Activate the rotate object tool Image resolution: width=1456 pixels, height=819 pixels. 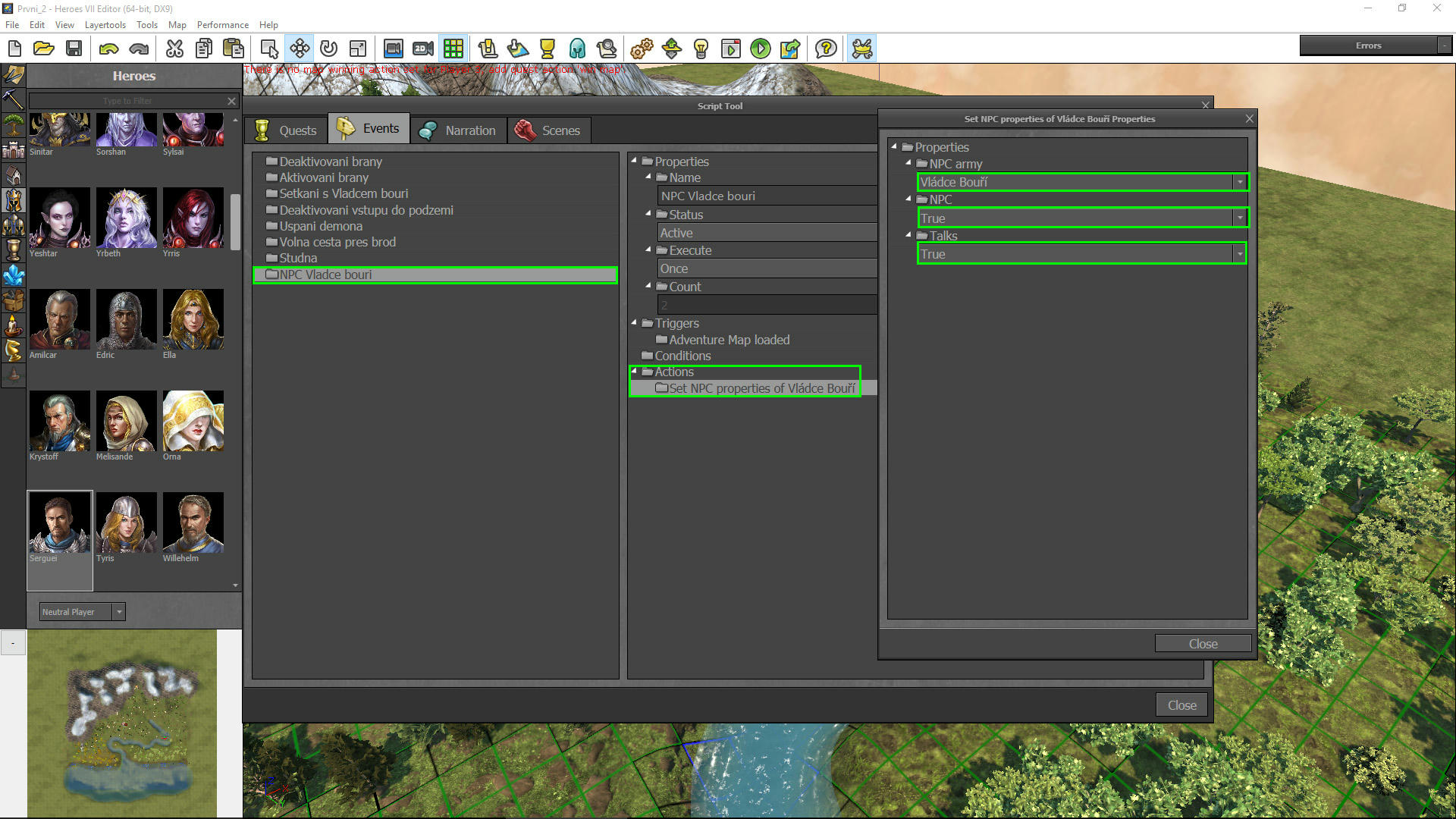coord(328,49)
